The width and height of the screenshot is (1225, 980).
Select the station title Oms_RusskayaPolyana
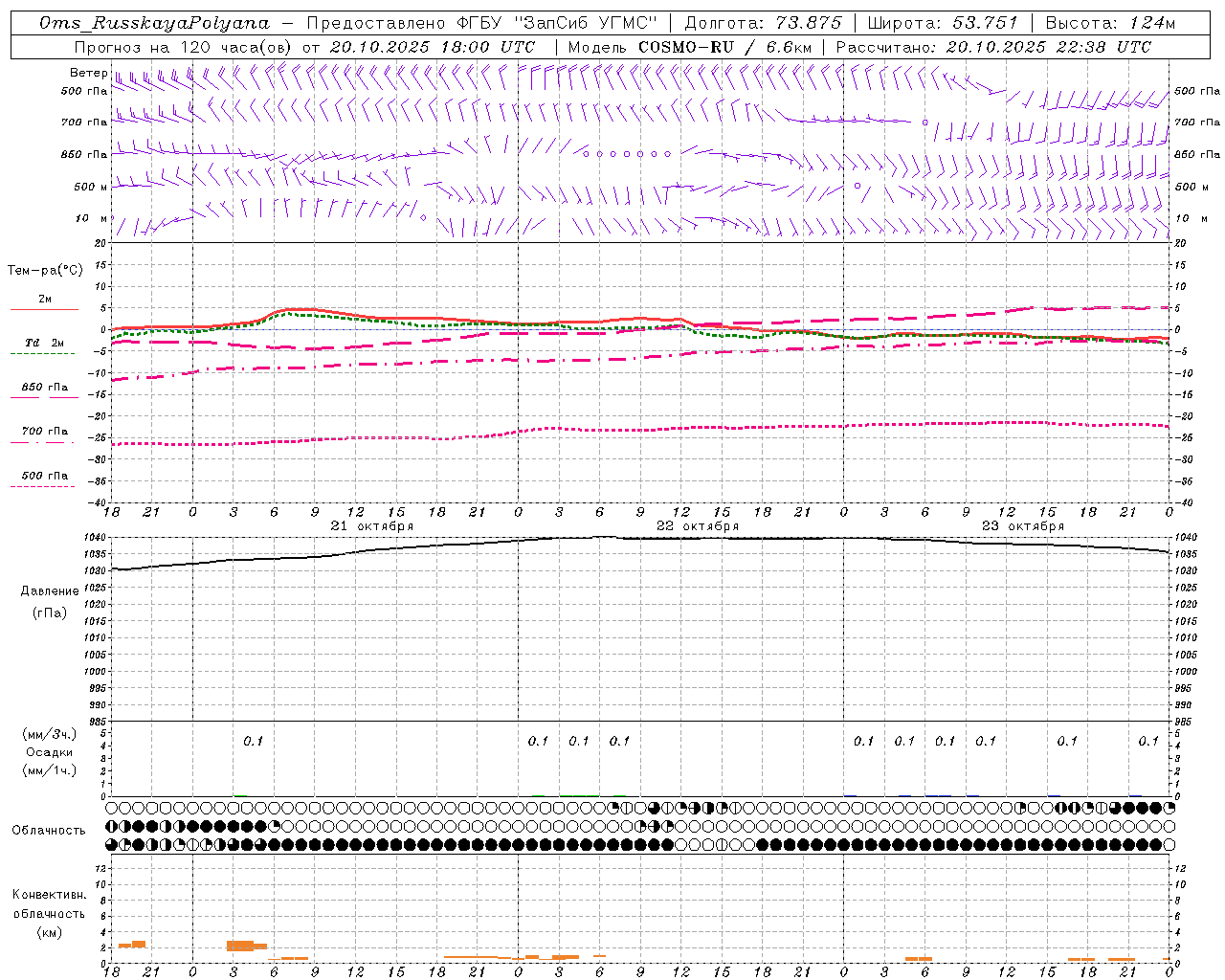(154, 23)
